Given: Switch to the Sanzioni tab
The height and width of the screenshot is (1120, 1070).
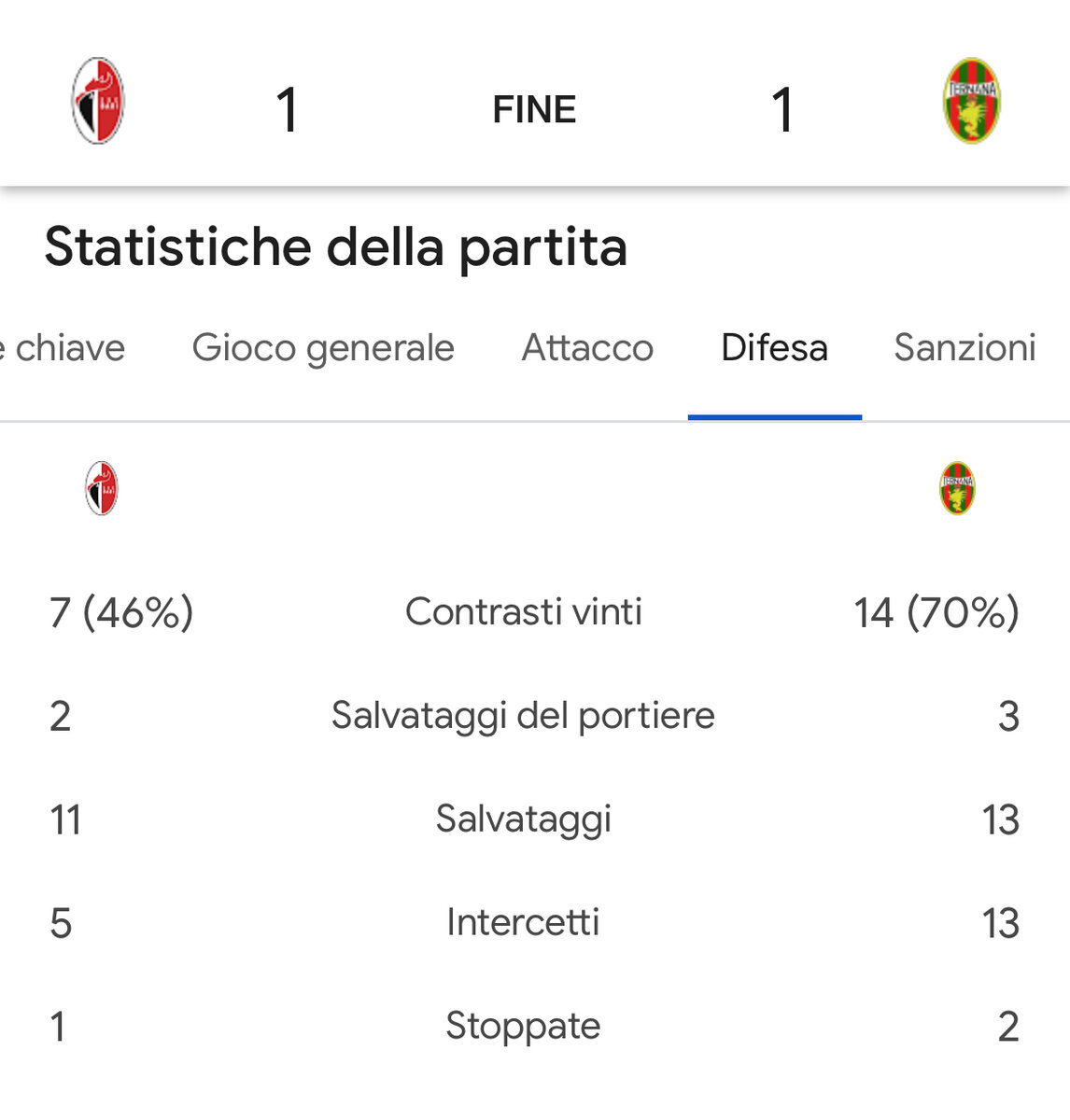Looking at the screenshot, I should click(965, 348).
